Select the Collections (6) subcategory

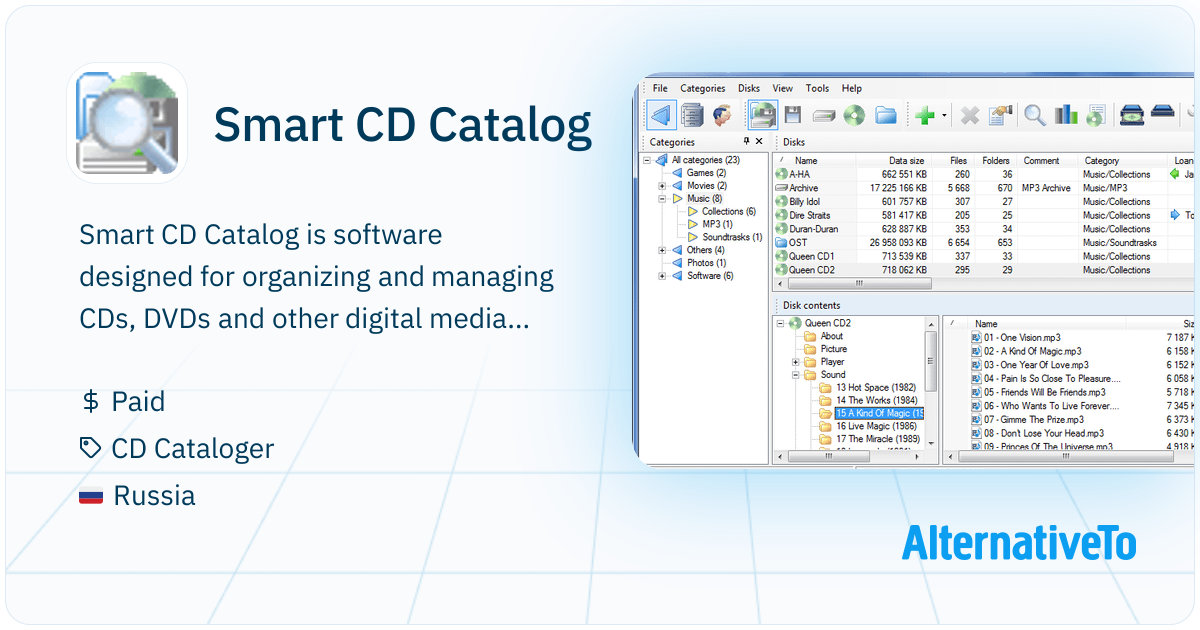click(x=728, y=212)
